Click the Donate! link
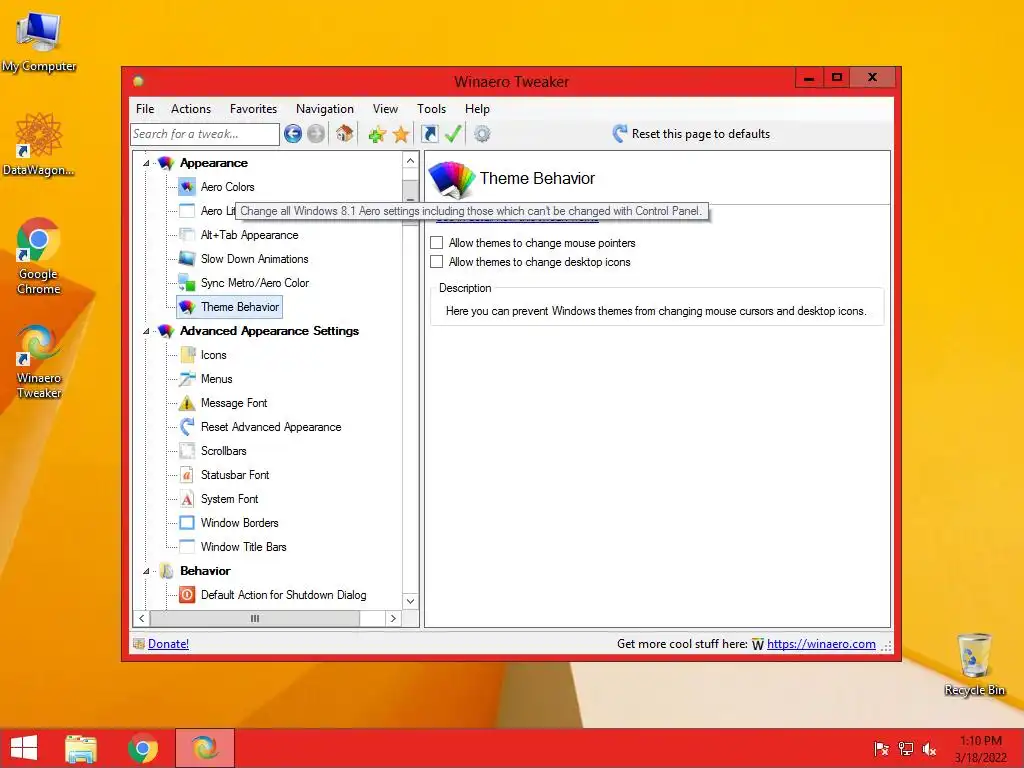Image resolution: width=1024 pixels, height=768 pixels. tap(168, 644)
